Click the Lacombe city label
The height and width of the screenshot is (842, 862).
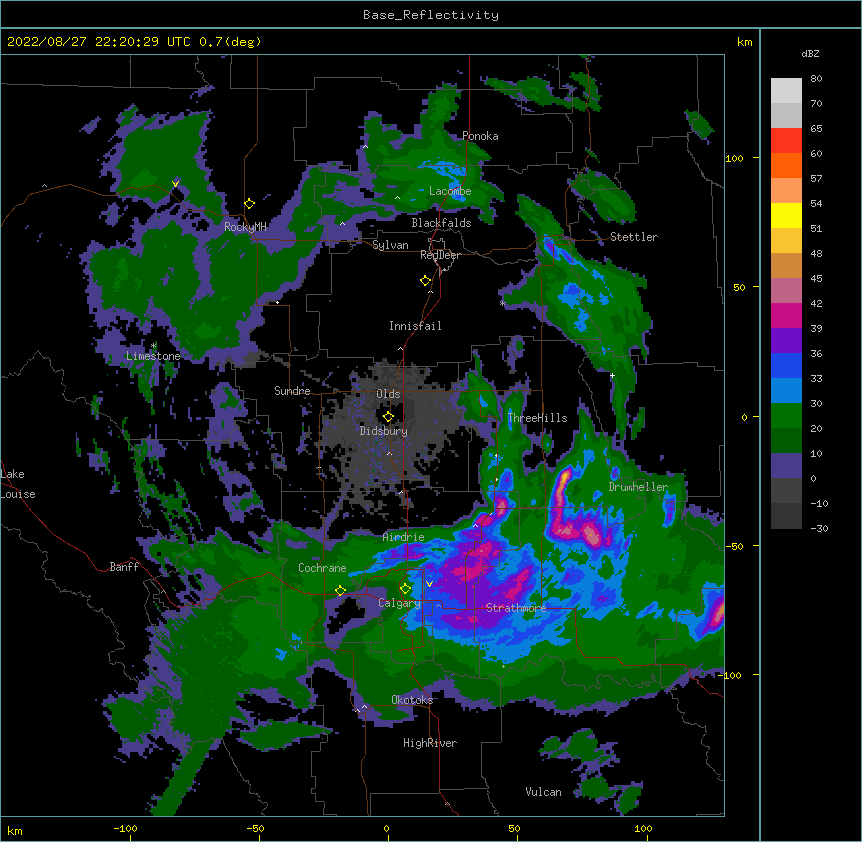450,191
